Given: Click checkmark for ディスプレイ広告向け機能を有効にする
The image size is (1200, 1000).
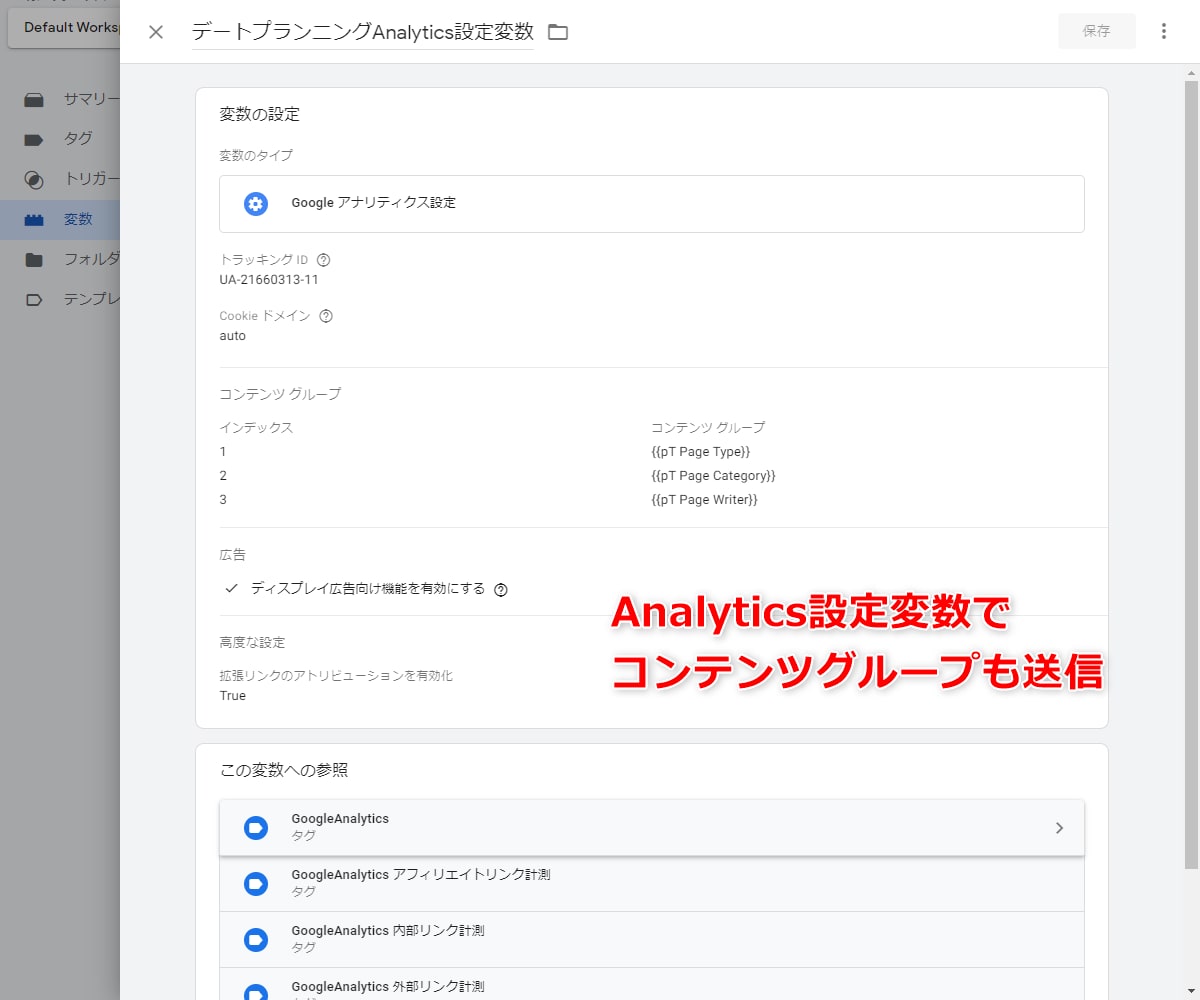Looking at the screenshot, I should (x=232, y=589).
